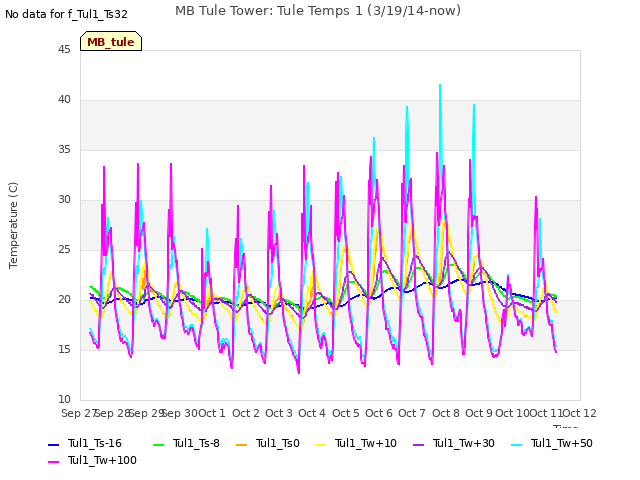Click the blue Tul1_Ts-16 legend swatch

[53, 444]
